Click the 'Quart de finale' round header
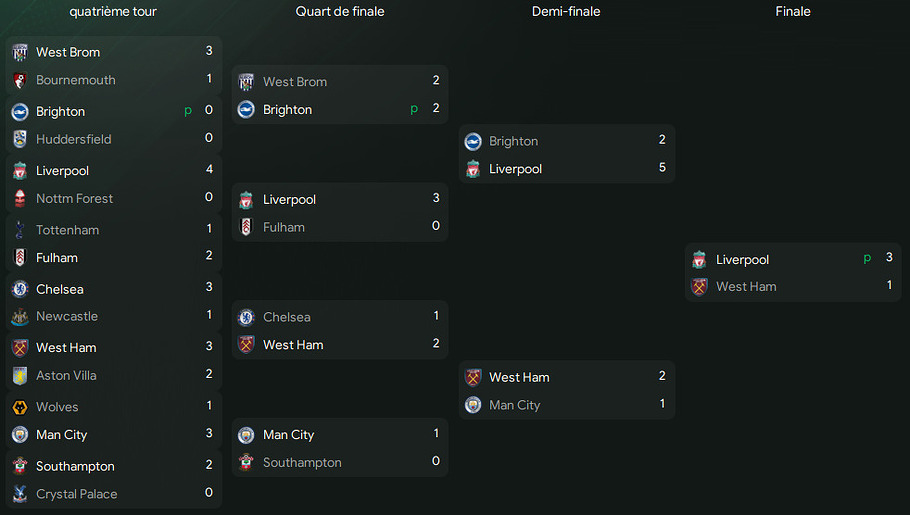Viewport: 910px width, 515px height. [x=340, y=12]
